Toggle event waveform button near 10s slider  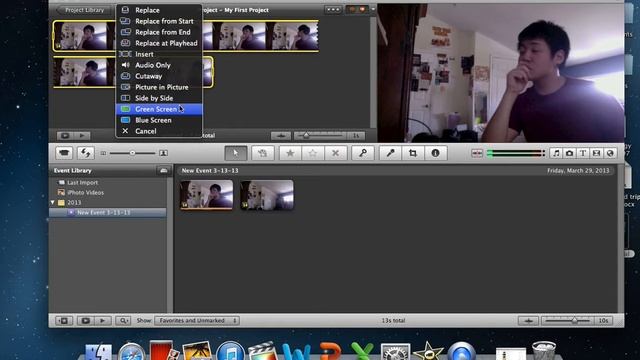pos(528,321)
